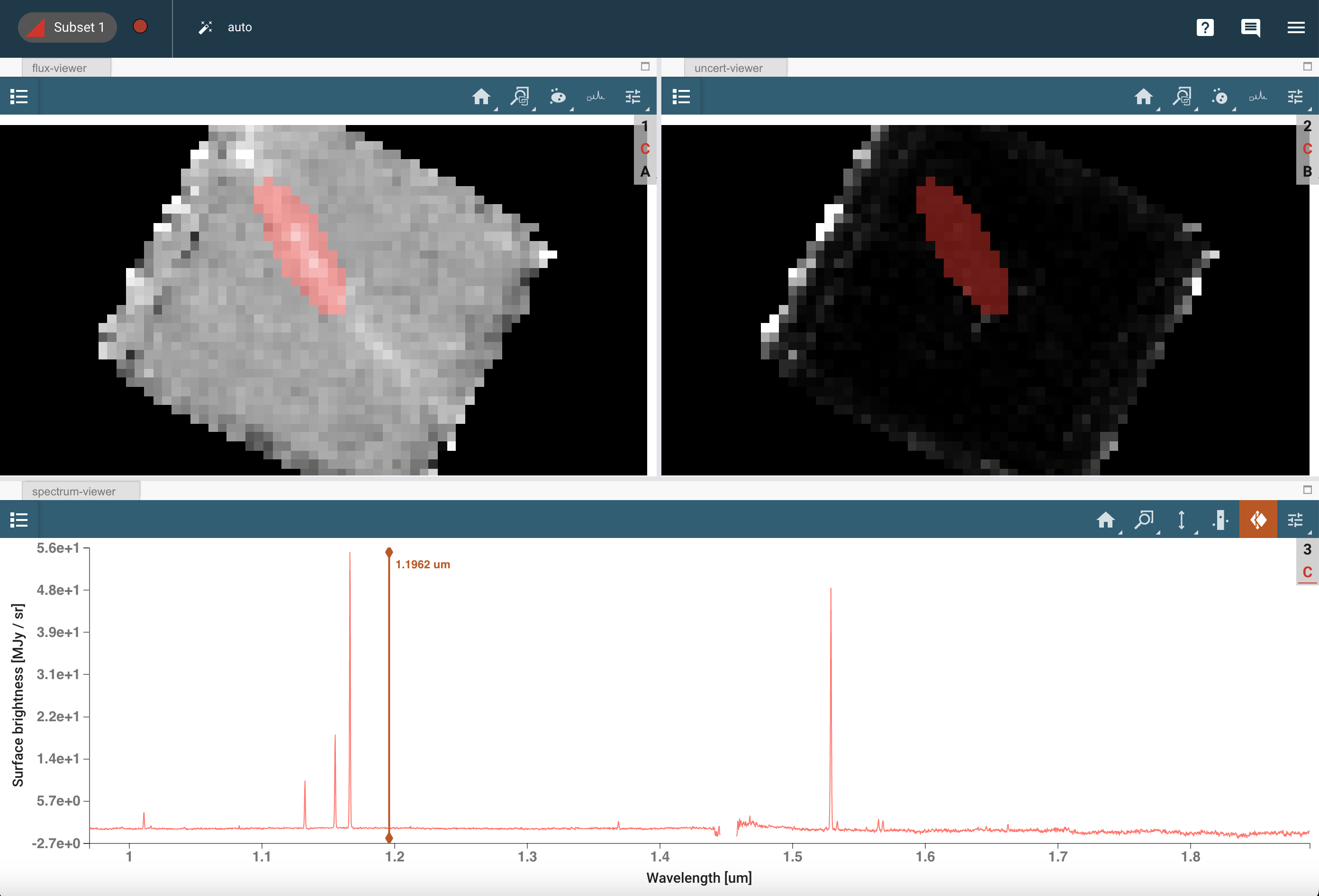Open the data layer list of spectrum-viewer
1319x896 pixels.
19,519
